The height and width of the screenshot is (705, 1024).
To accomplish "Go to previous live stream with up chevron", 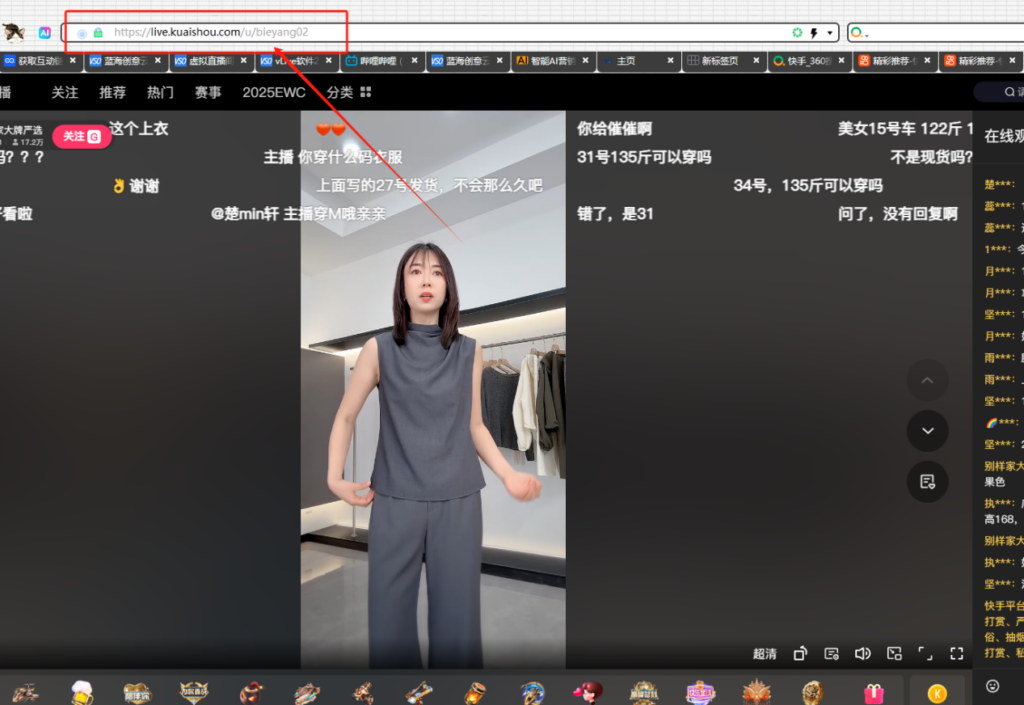I will point(927,380).
